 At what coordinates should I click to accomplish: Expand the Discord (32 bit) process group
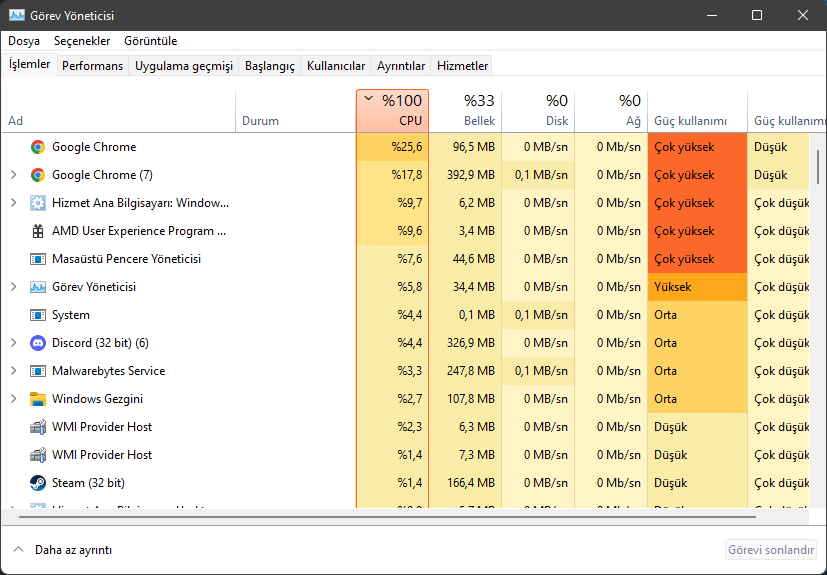point(14,343)
